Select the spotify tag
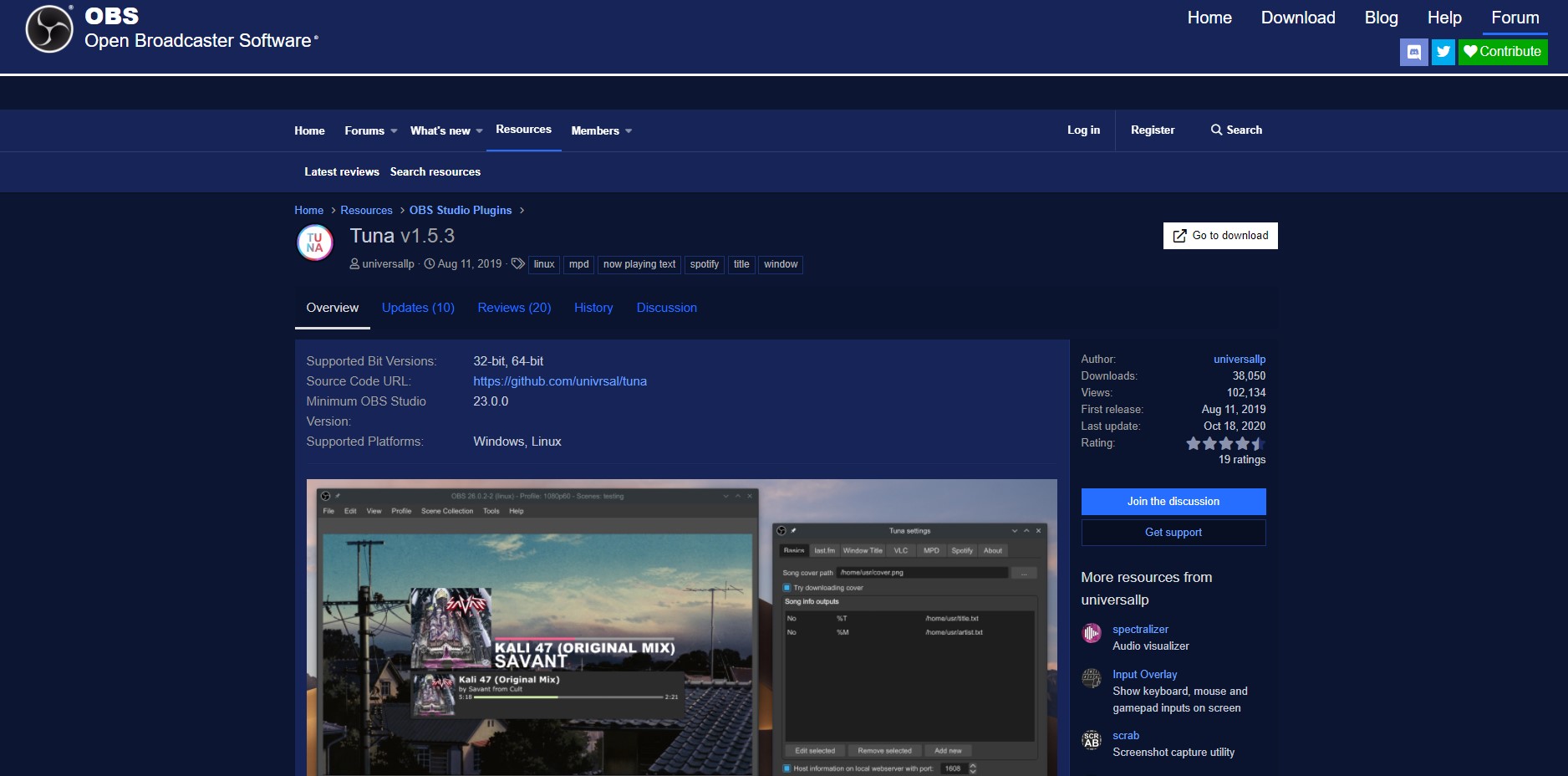 click(705, 264)
